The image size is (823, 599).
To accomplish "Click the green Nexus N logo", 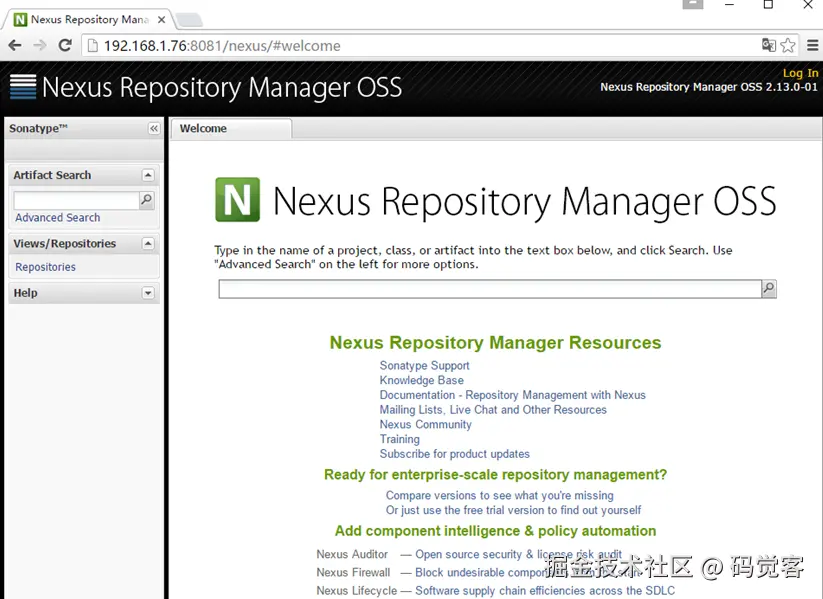I will click(x=237, y=199).
